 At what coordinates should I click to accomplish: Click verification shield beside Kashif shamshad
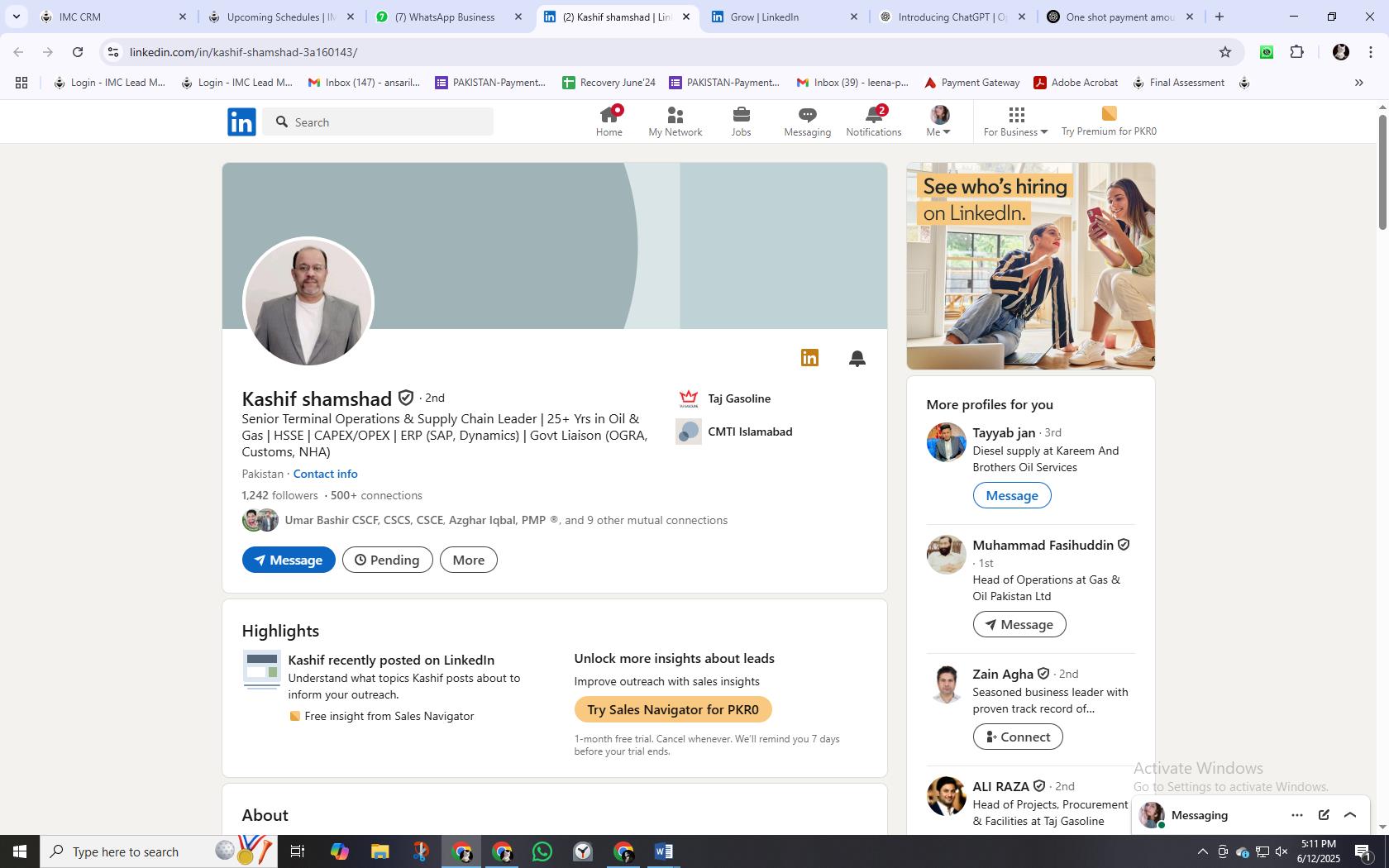[x=406, y=398]
